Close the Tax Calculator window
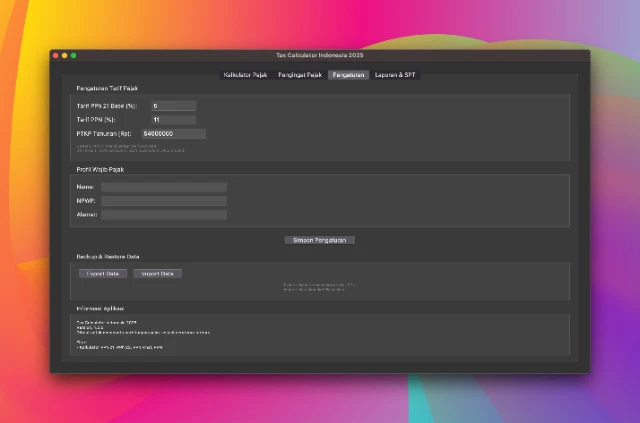This screenshot has width=640, height=423. 57,55
